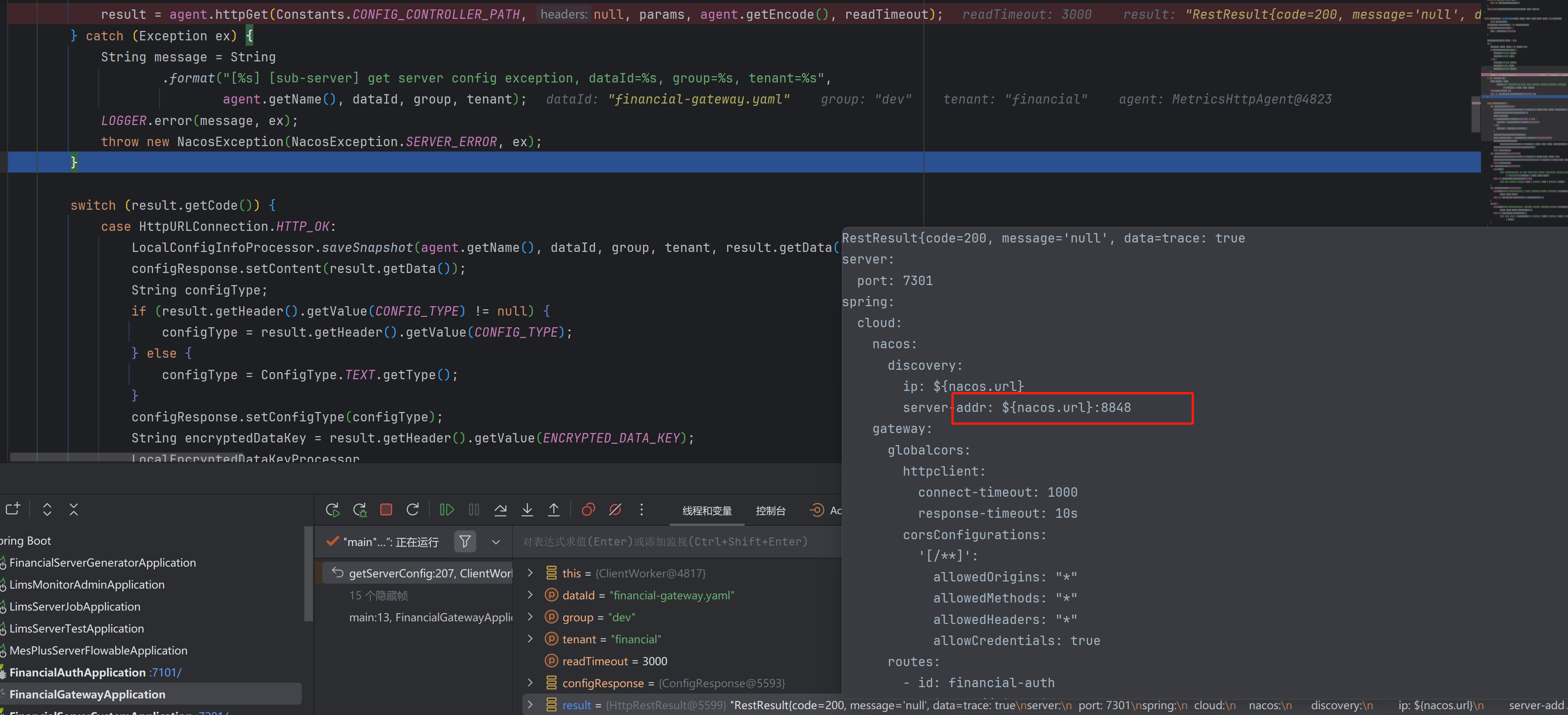Click the inline hint readTimeout: 3000
The height and width of the screenshot is (715, 1568).
click(x=1027, y=14)
